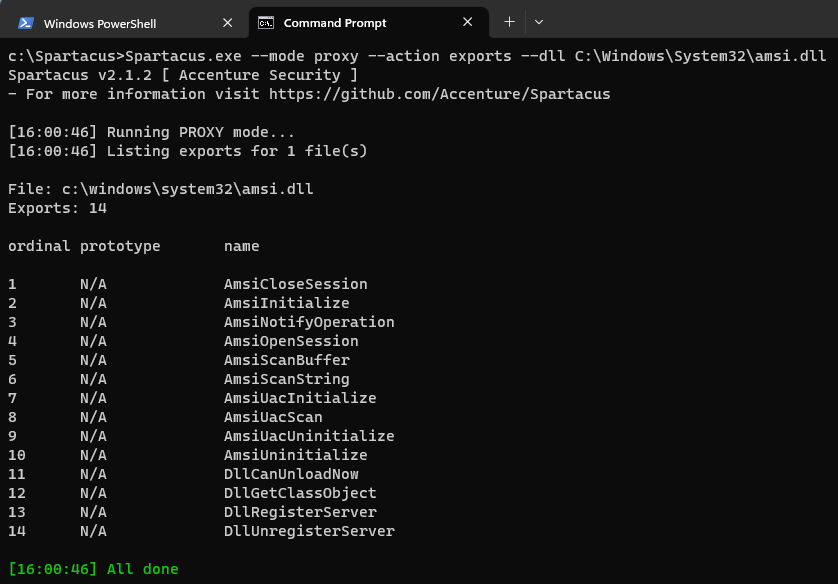Click the ordinal column header

[x=38, y=246]
